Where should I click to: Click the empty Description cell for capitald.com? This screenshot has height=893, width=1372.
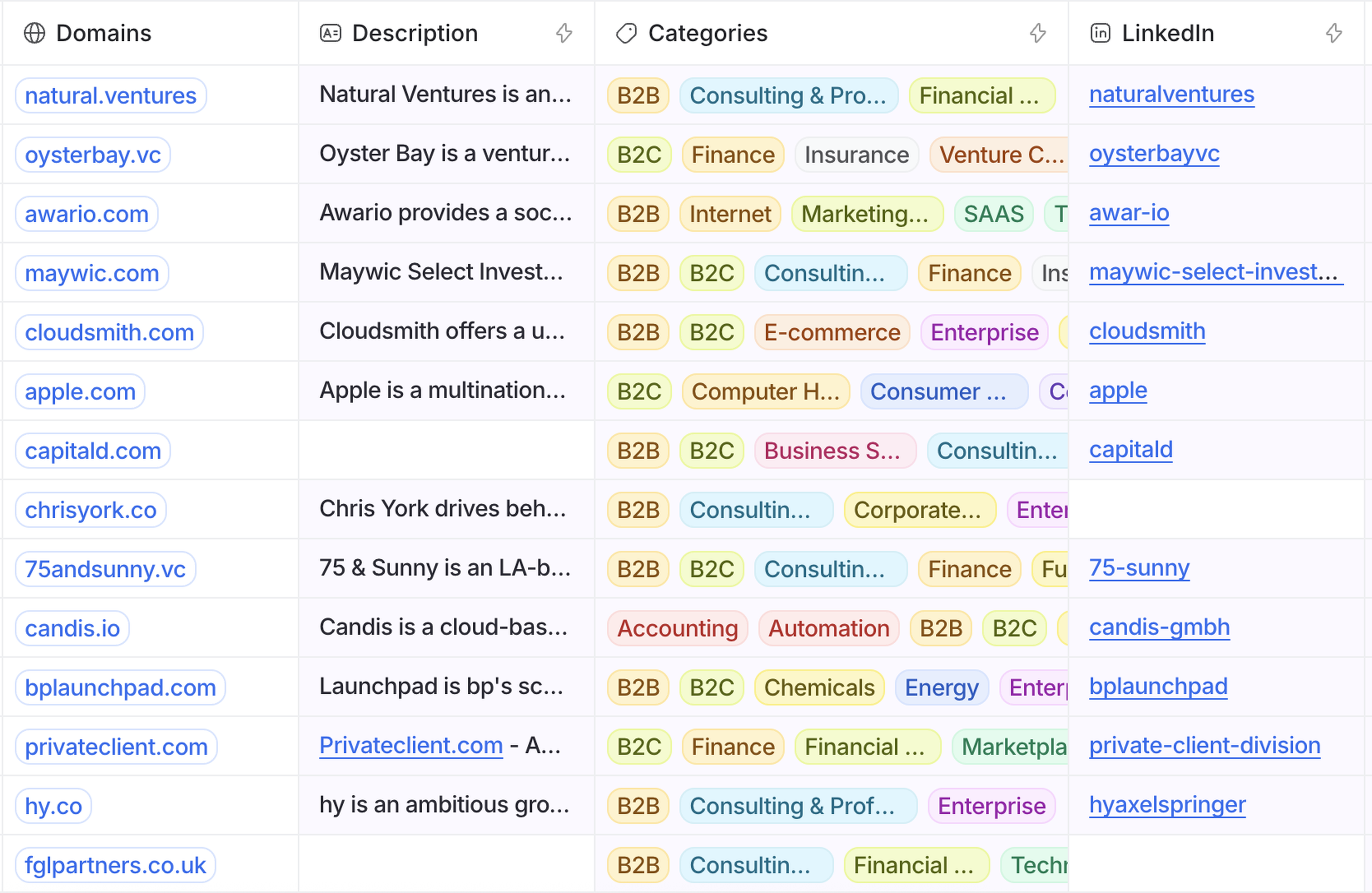coord(446,450)
